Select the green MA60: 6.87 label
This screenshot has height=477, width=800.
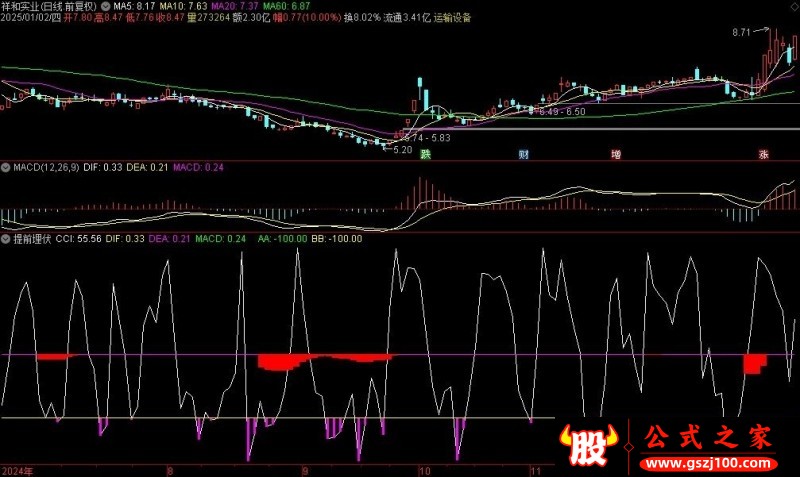[286, 6]
